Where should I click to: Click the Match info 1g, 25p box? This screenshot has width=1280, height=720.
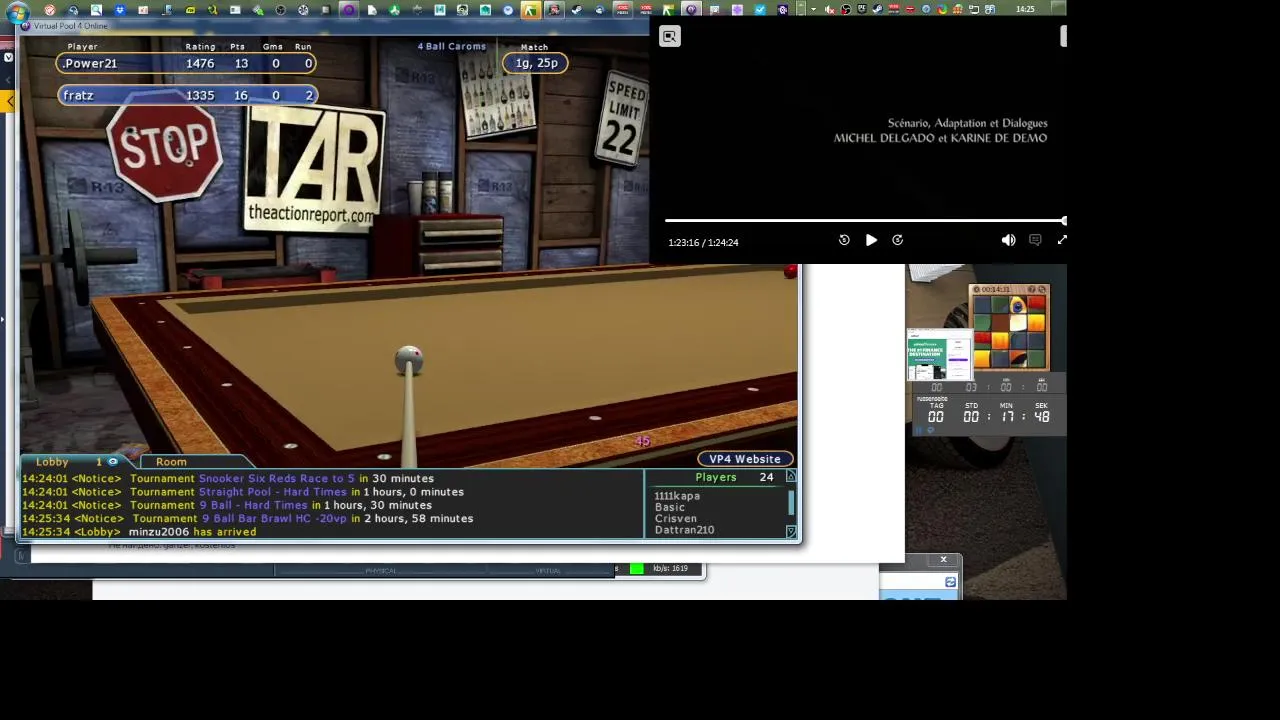tap(536, 63)
